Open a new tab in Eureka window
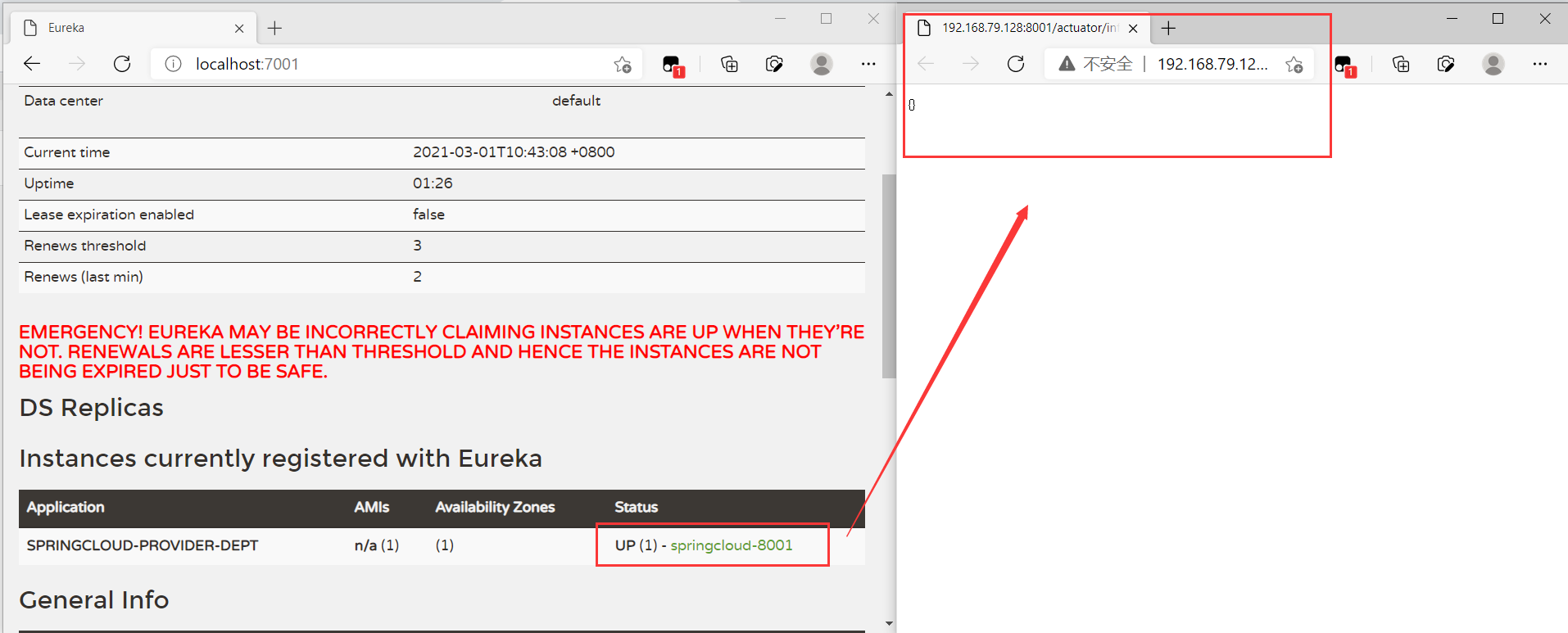Image resolution: width=1568 pixels, height=633 pixels. click(274, 28)
